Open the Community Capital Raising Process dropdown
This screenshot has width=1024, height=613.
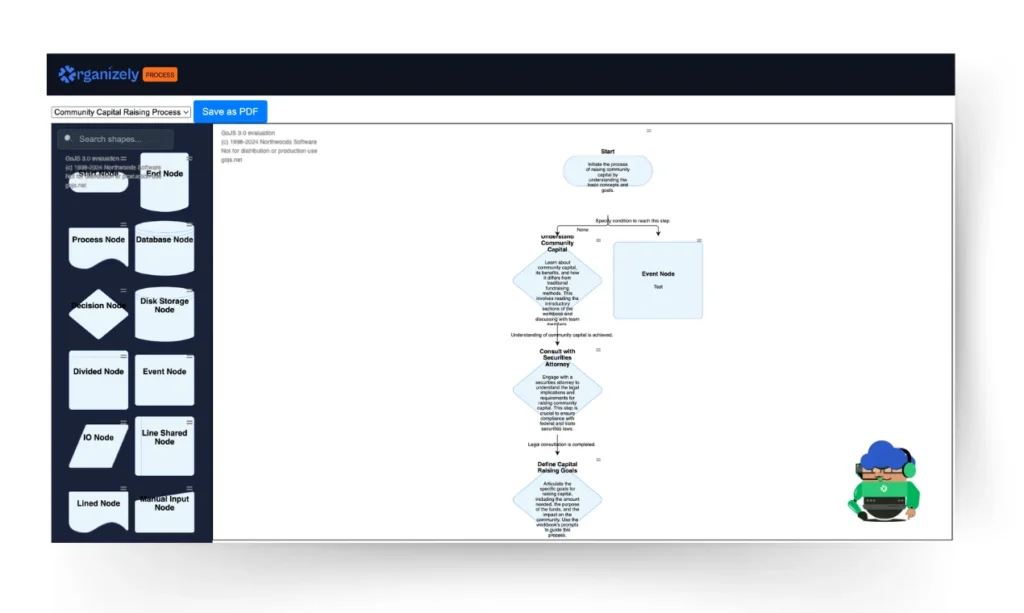[120, 112]
